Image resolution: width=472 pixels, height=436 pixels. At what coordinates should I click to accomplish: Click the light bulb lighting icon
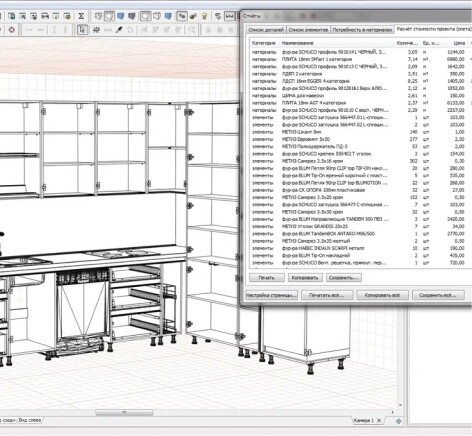(x=204, y=16)
